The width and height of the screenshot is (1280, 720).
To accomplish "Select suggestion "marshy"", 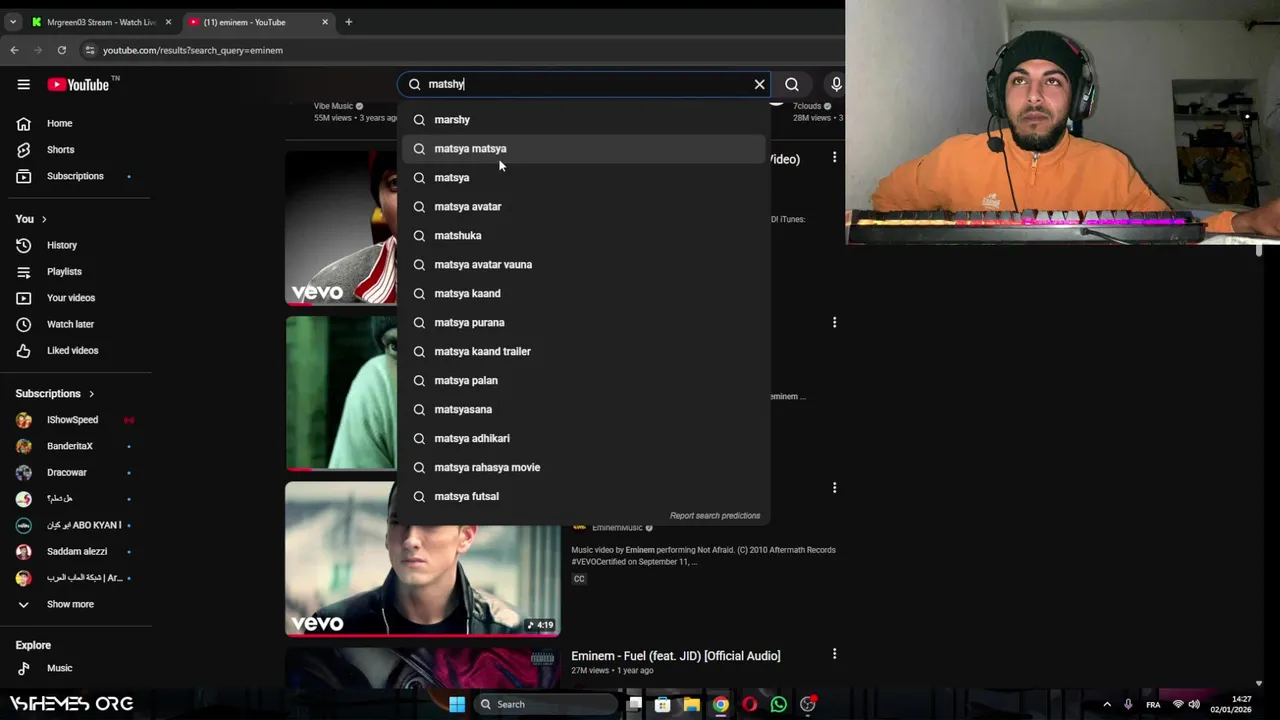I will (585, 120).
